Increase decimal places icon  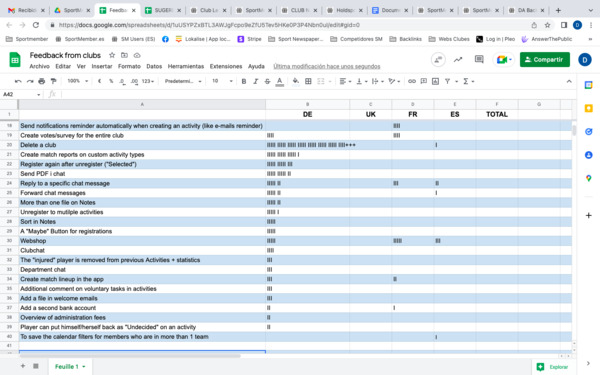(x=134, y=81)
